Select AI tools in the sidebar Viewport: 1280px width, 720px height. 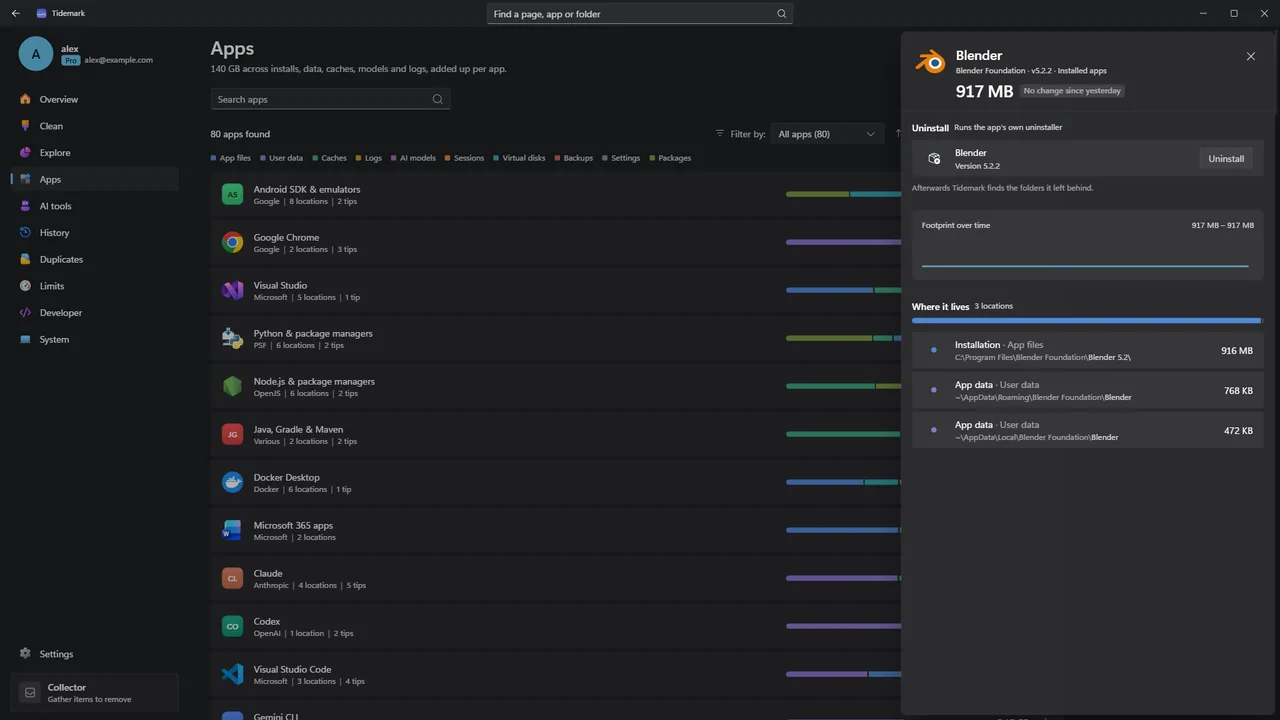click(94, 206)
